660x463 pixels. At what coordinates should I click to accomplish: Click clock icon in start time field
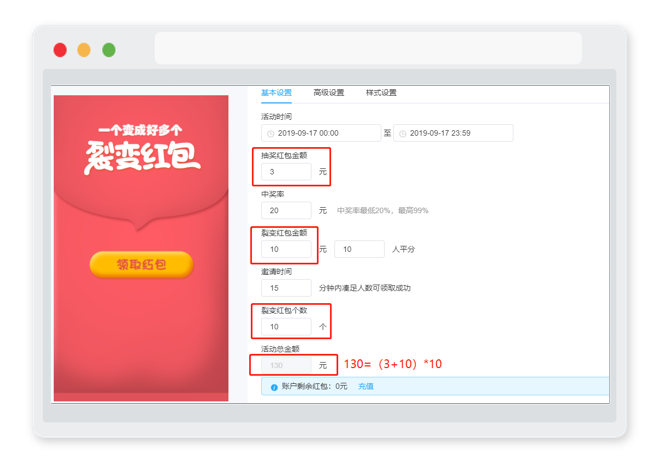click(271, 133)
